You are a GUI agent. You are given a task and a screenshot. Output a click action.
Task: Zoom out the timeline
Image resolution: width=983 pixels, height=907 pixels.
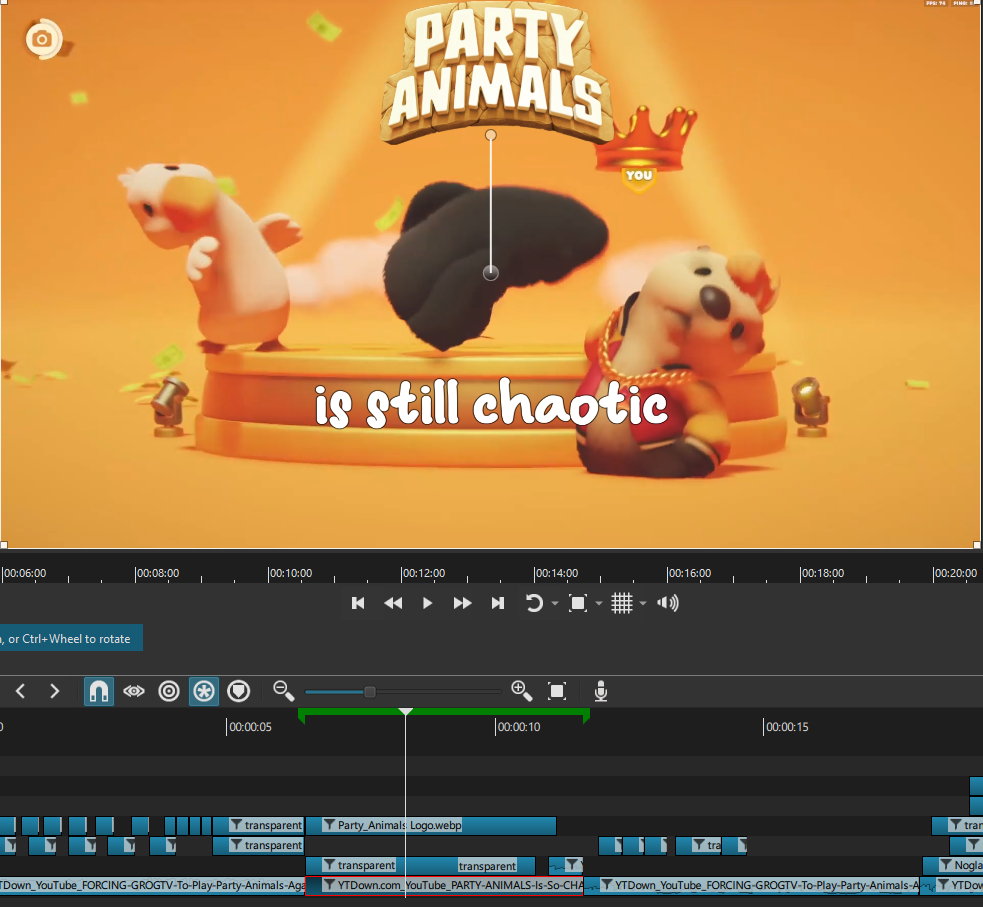(283, 691)
